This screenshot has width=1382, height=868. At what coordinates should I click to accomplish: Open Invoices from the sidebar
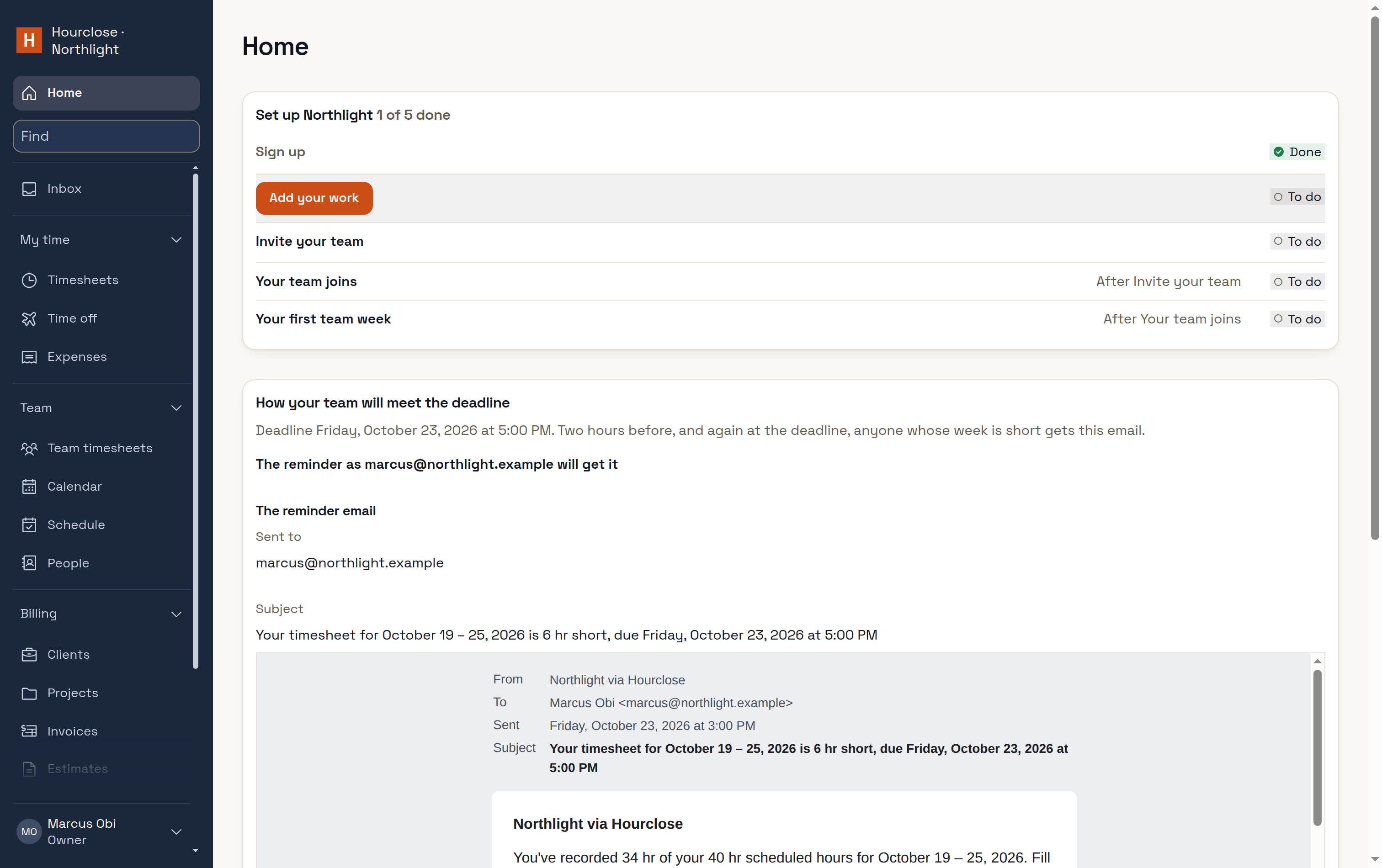[x=102, y=731]
